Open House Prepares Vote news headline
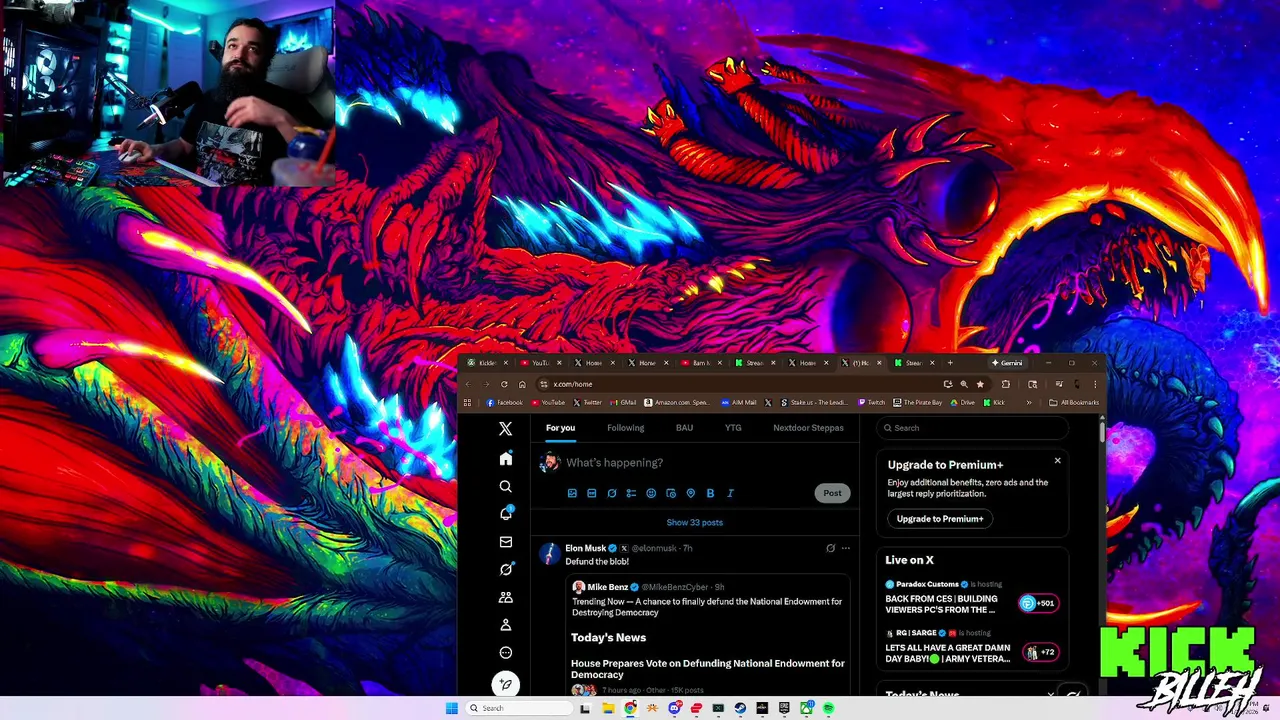 [x=707, y=669]
